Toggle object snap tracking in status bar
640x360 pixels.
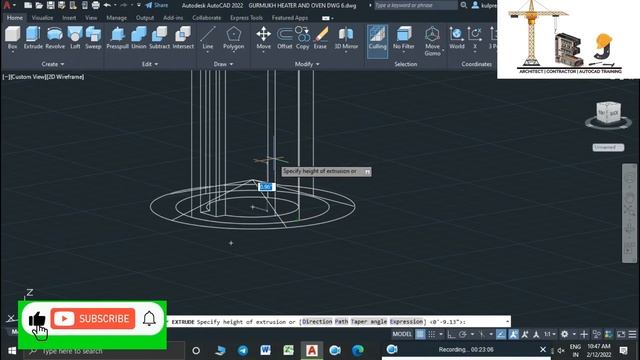coord(501,334)
